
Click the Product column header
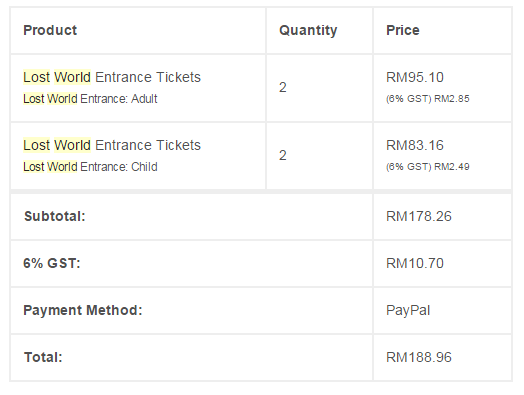click(x=50, y=30)
